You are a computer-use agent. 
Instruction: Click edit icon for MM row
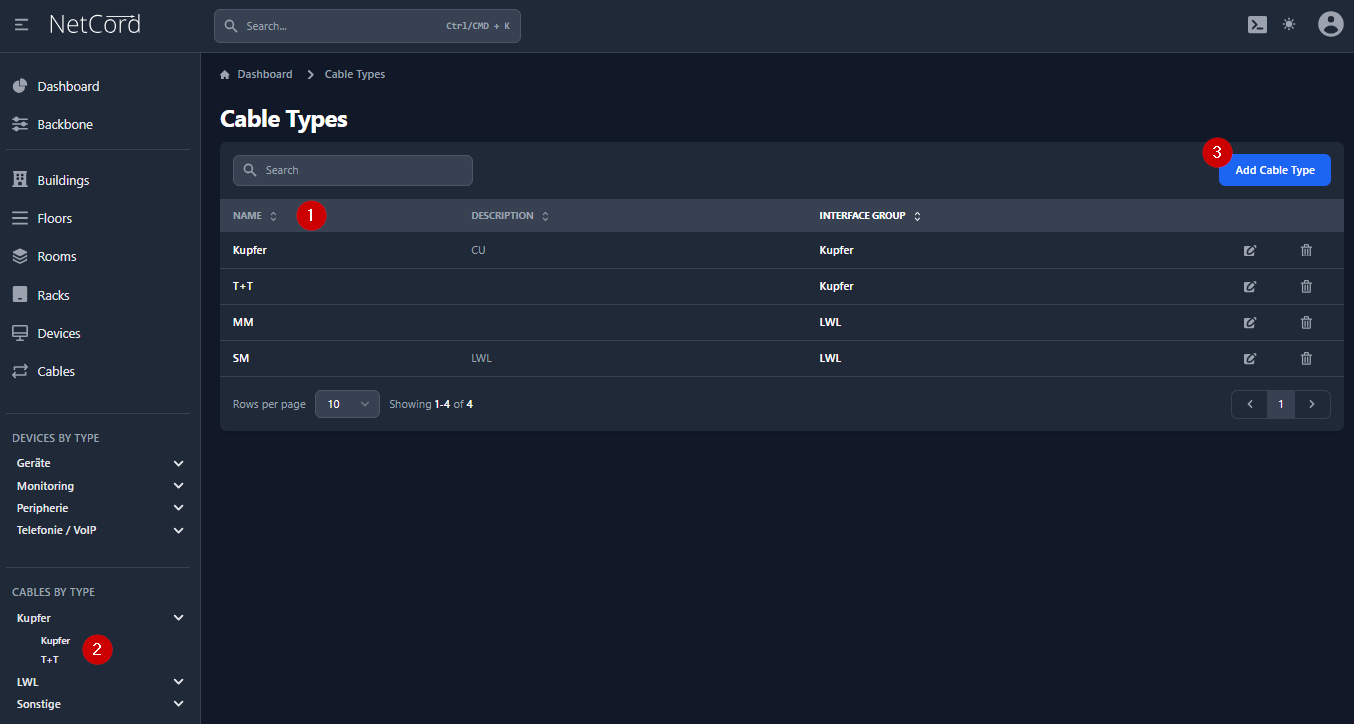pos(1249,322)
